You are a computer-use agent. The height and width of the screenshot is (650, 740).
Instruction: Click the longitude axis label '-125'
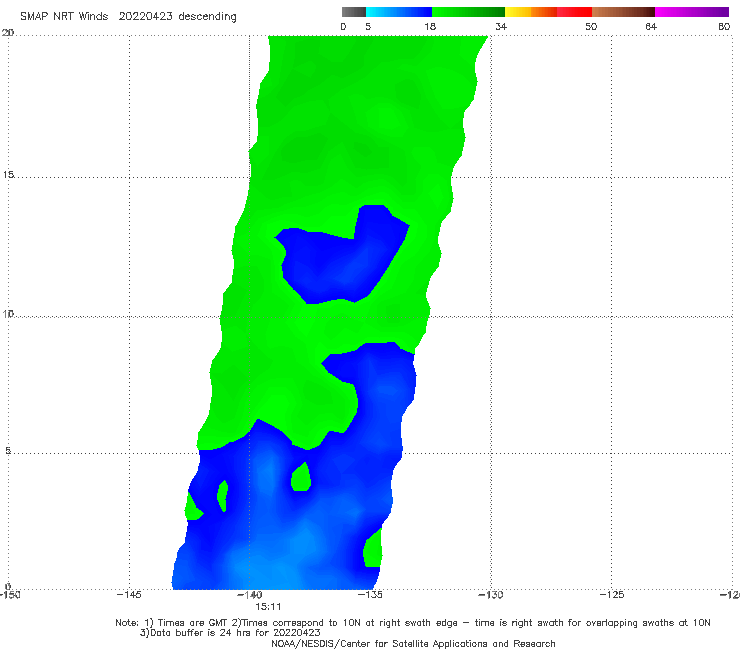click(x=612, y=595)
